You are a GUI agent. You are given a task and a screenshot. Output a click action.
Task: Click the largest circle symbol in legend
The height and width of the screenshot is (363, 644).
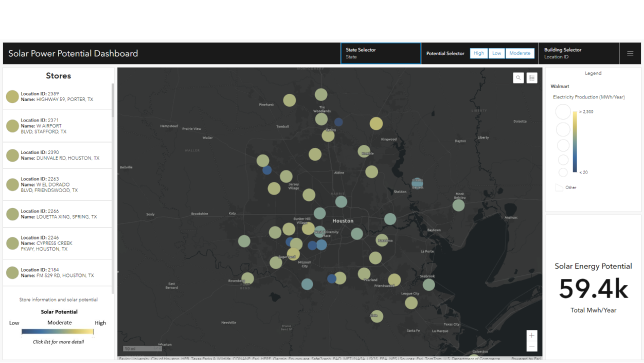point(563,112)
